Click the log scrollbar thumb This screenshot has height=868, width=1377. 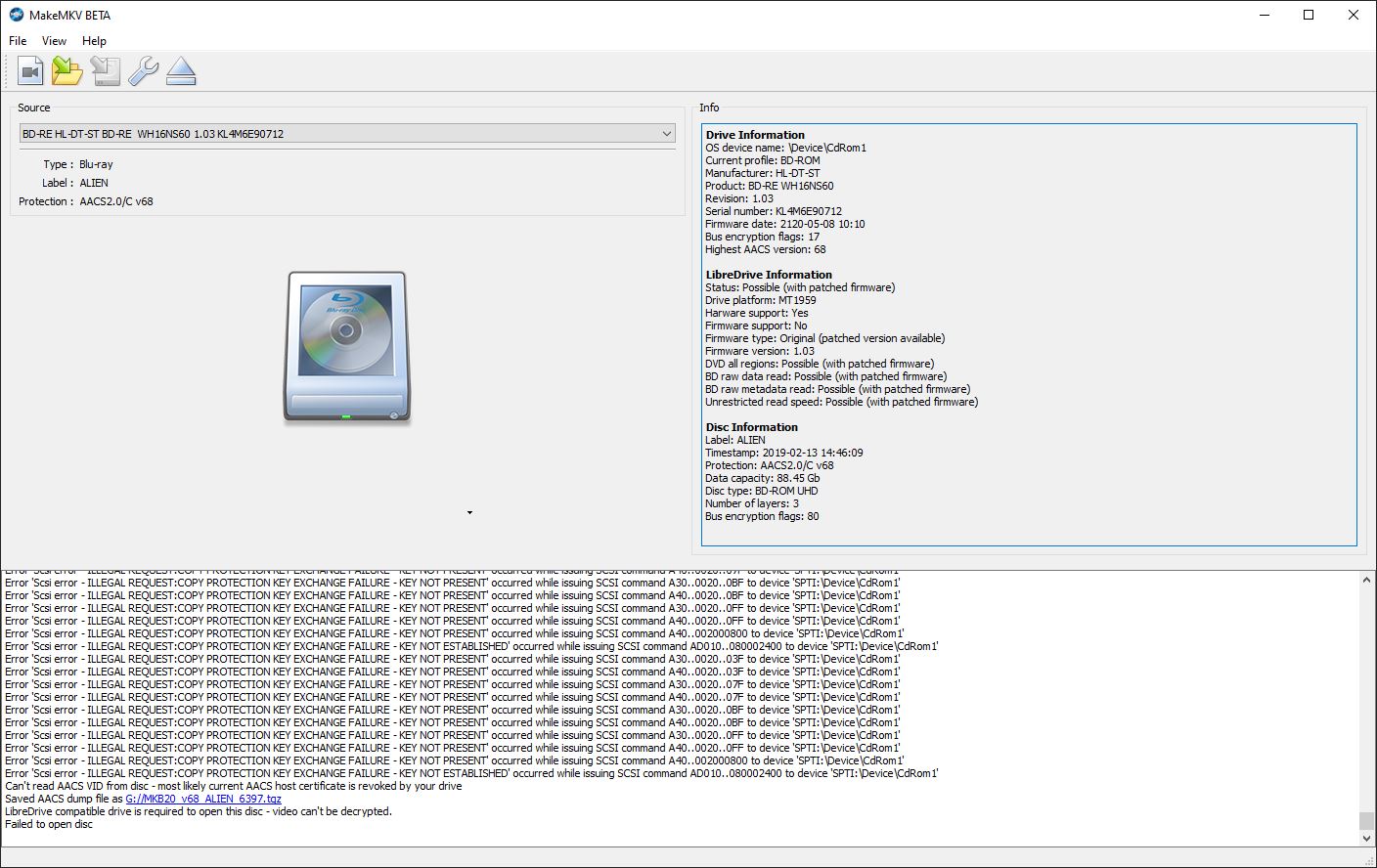click(x=1366, y=821)
